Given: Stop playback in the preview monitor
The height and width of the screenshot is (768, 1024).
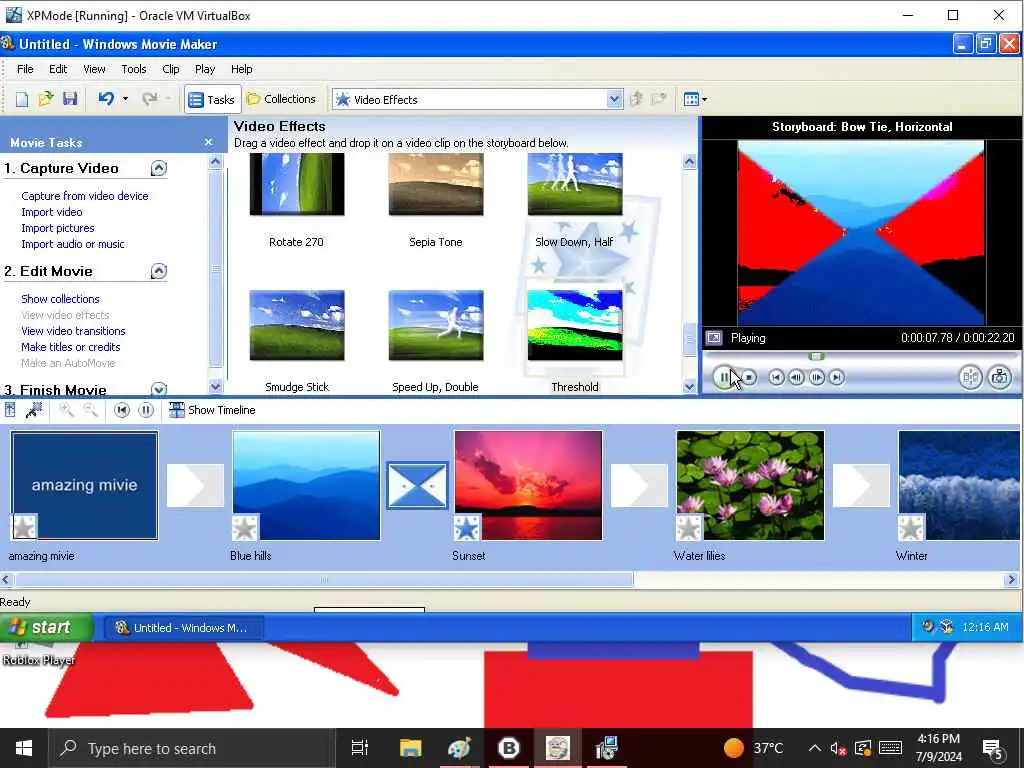Looking at the screenshot, I should [750, 377].
